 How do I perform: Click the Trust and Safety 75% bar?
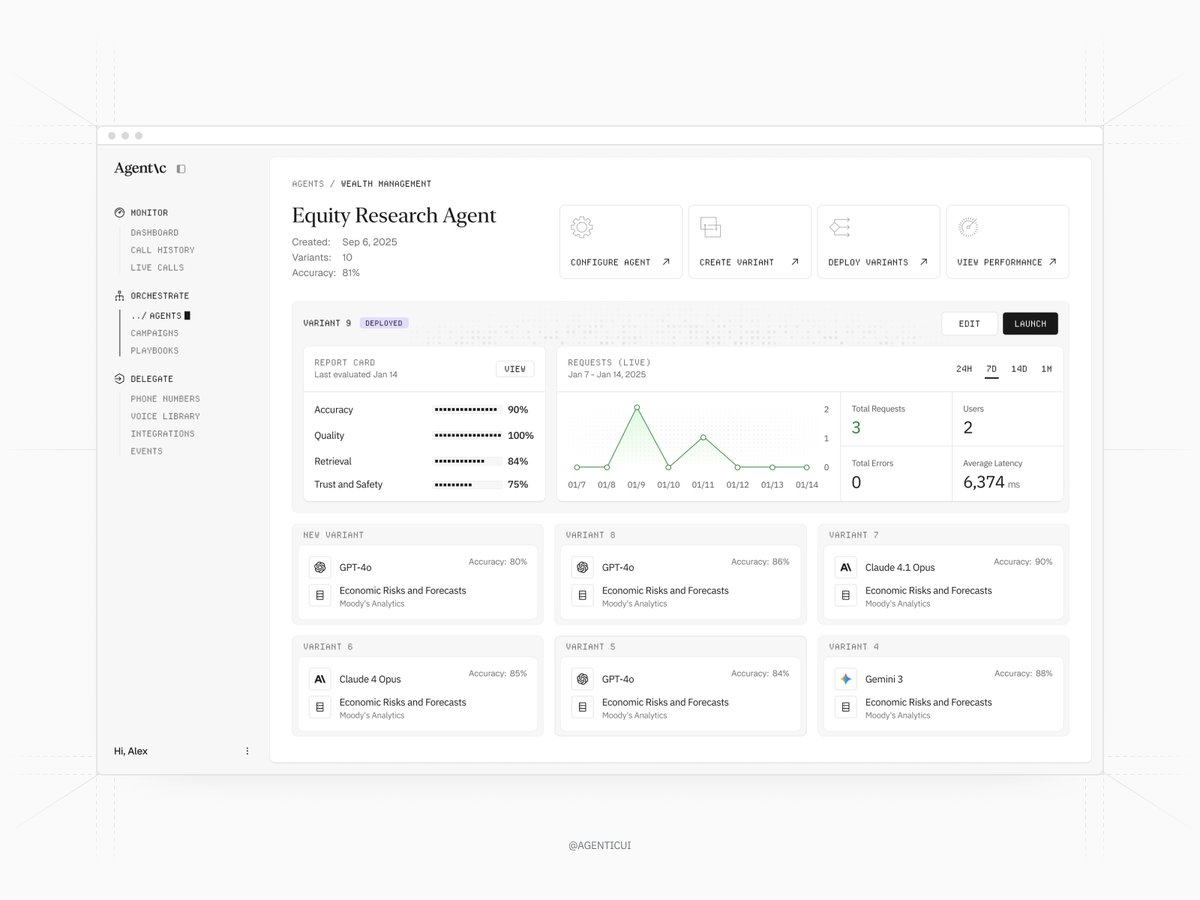pyautogui.click(x=468, y=485)
